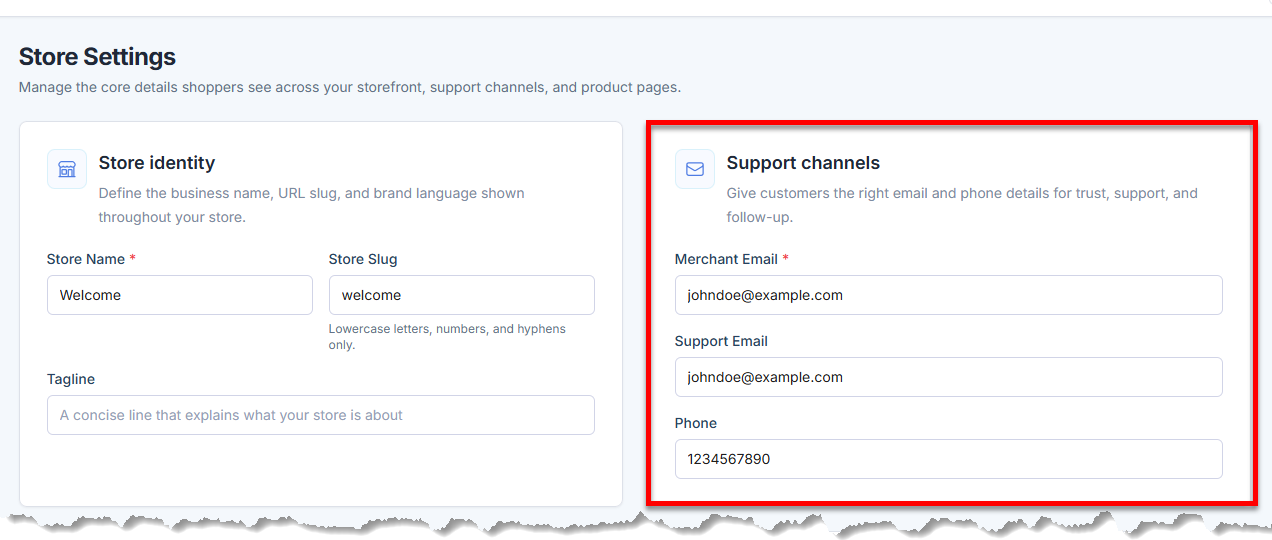1272x540 pixels.
Task: Focus the Tagline input field
Action: pyautogui.click(x=321, y=415)
